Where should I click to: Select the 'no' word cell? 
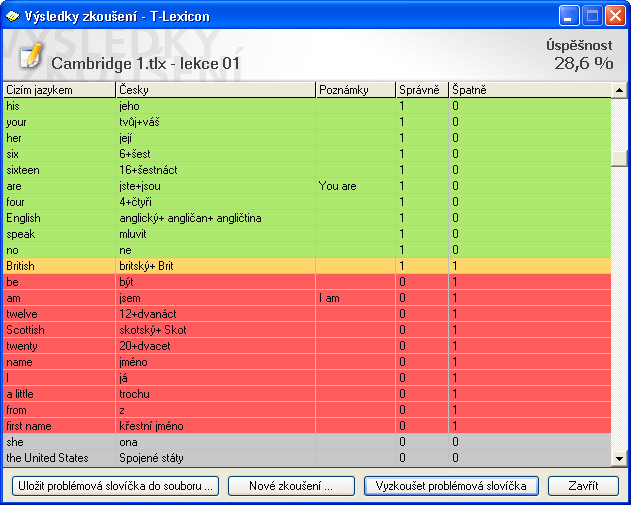tap(60, 250)
